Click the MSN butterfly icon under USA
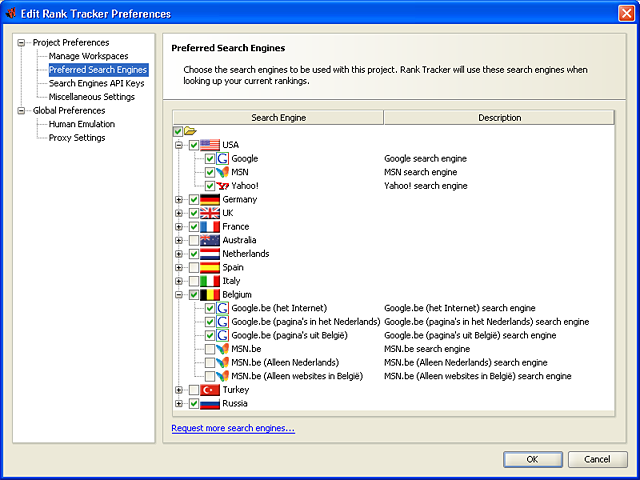The image size is (640, 480). pos(222,172)
